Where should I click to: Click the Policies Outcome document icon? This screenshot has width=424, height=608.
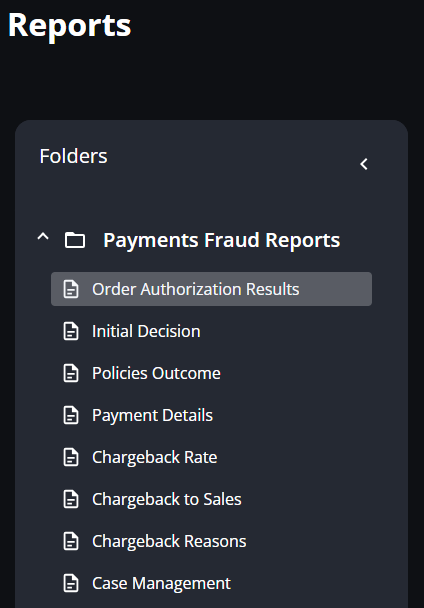pyautogui.click(x=71, y=373)
